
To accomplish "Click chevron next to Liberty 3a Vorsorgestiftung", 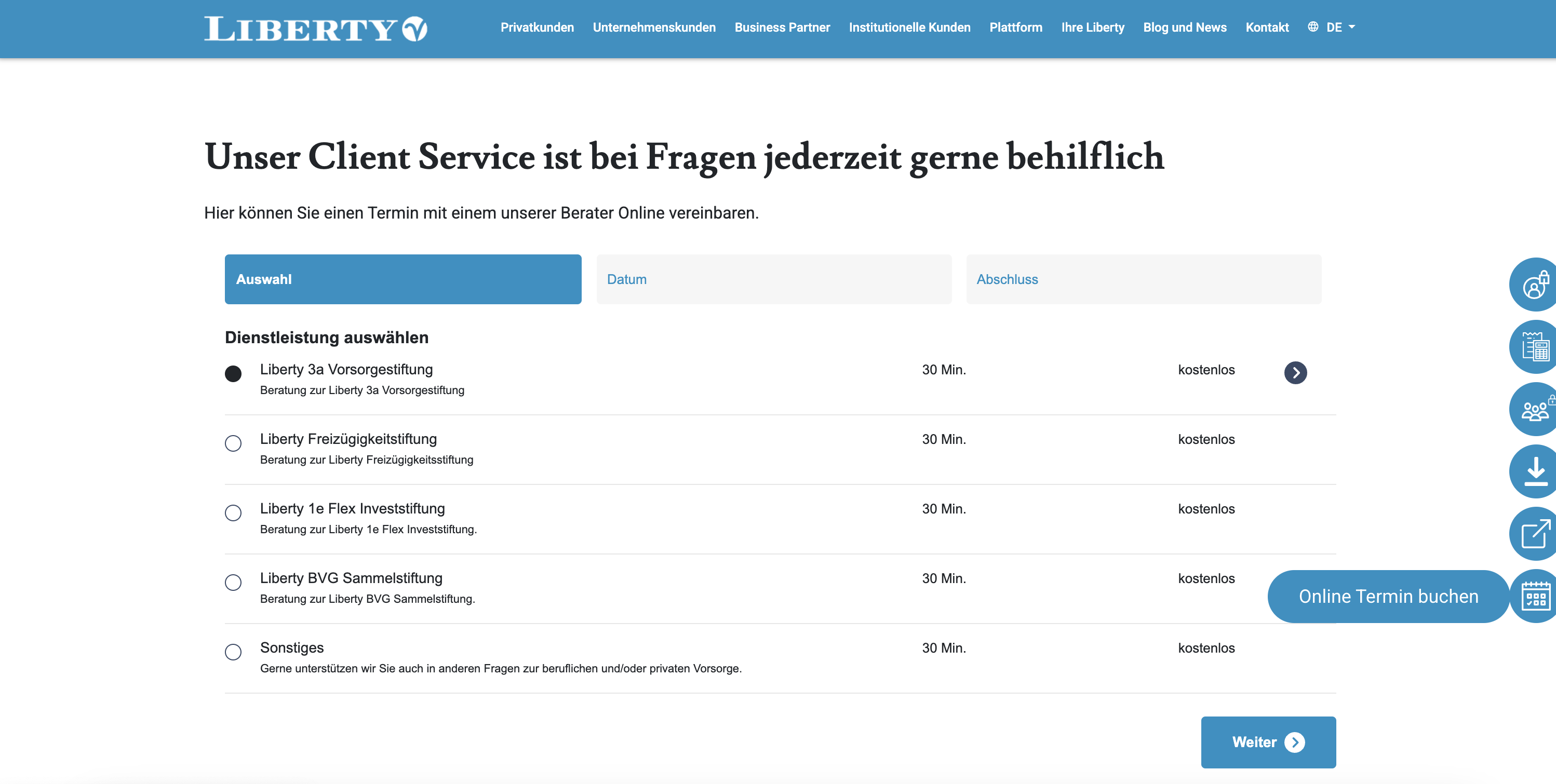I will [x=1295, y=373].
